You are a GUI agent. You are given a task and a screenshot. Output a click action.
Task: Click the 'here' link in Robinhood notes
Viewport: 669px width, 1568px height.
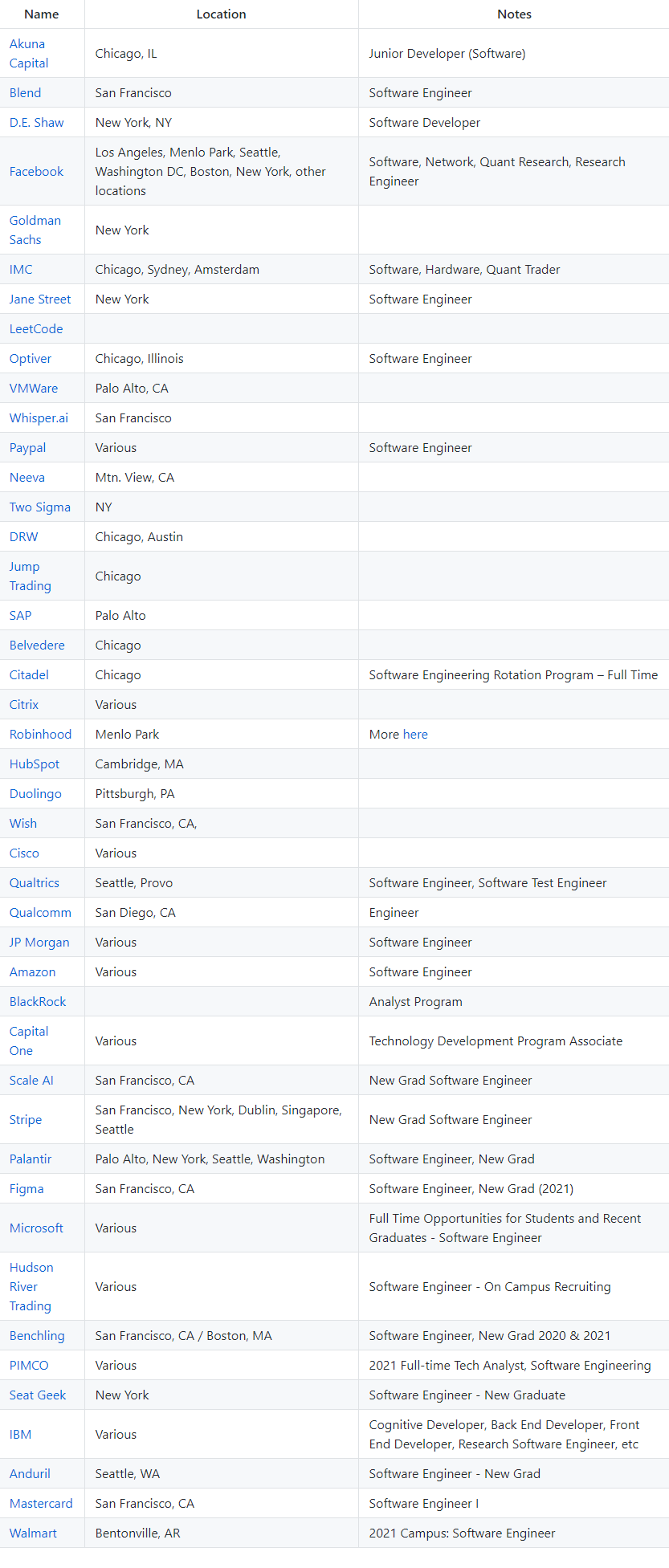[x=415, y=735]
